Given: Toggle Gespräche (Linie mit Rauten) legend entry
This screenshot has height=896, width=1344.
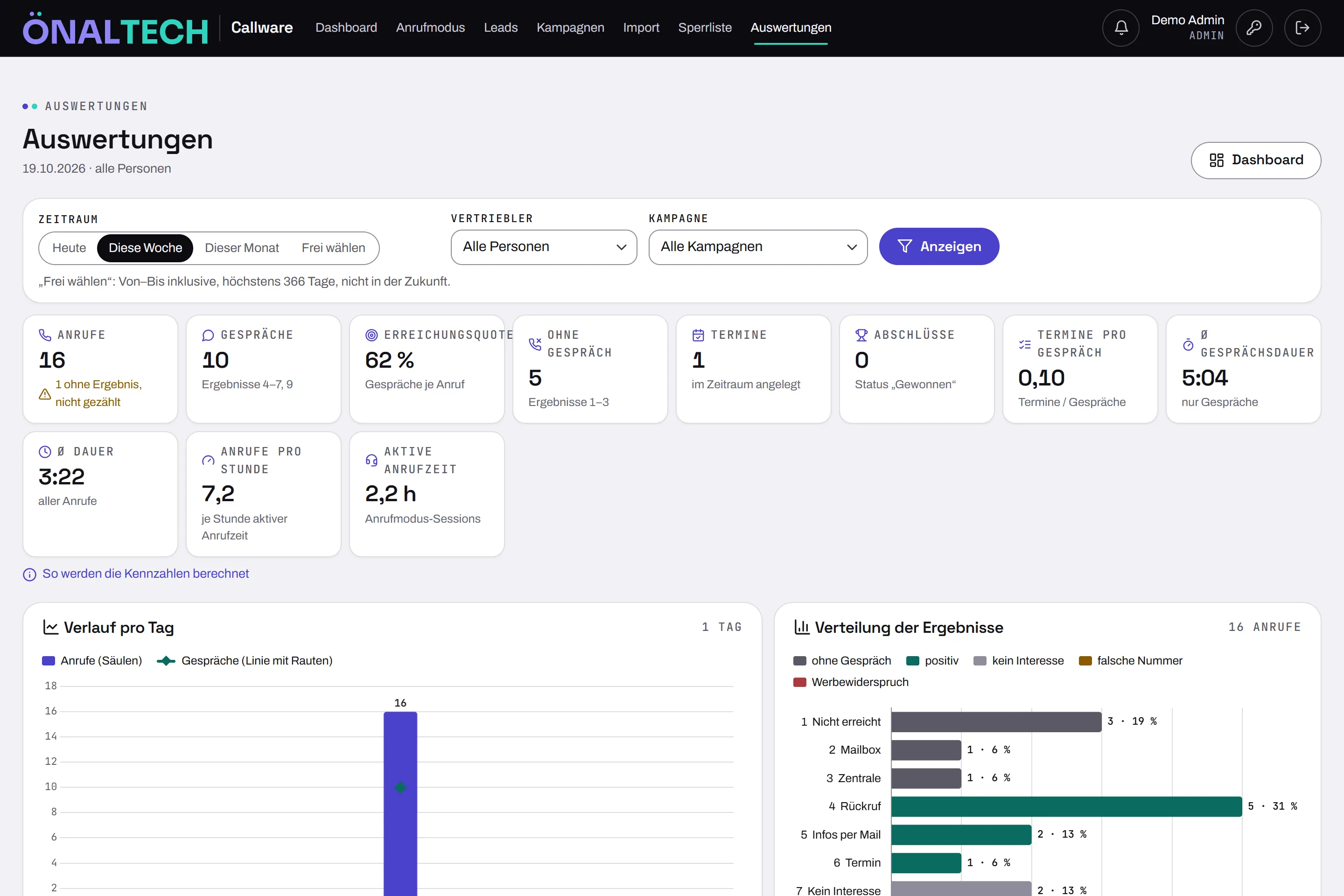Looking at the screenshot, I should 245,661.
